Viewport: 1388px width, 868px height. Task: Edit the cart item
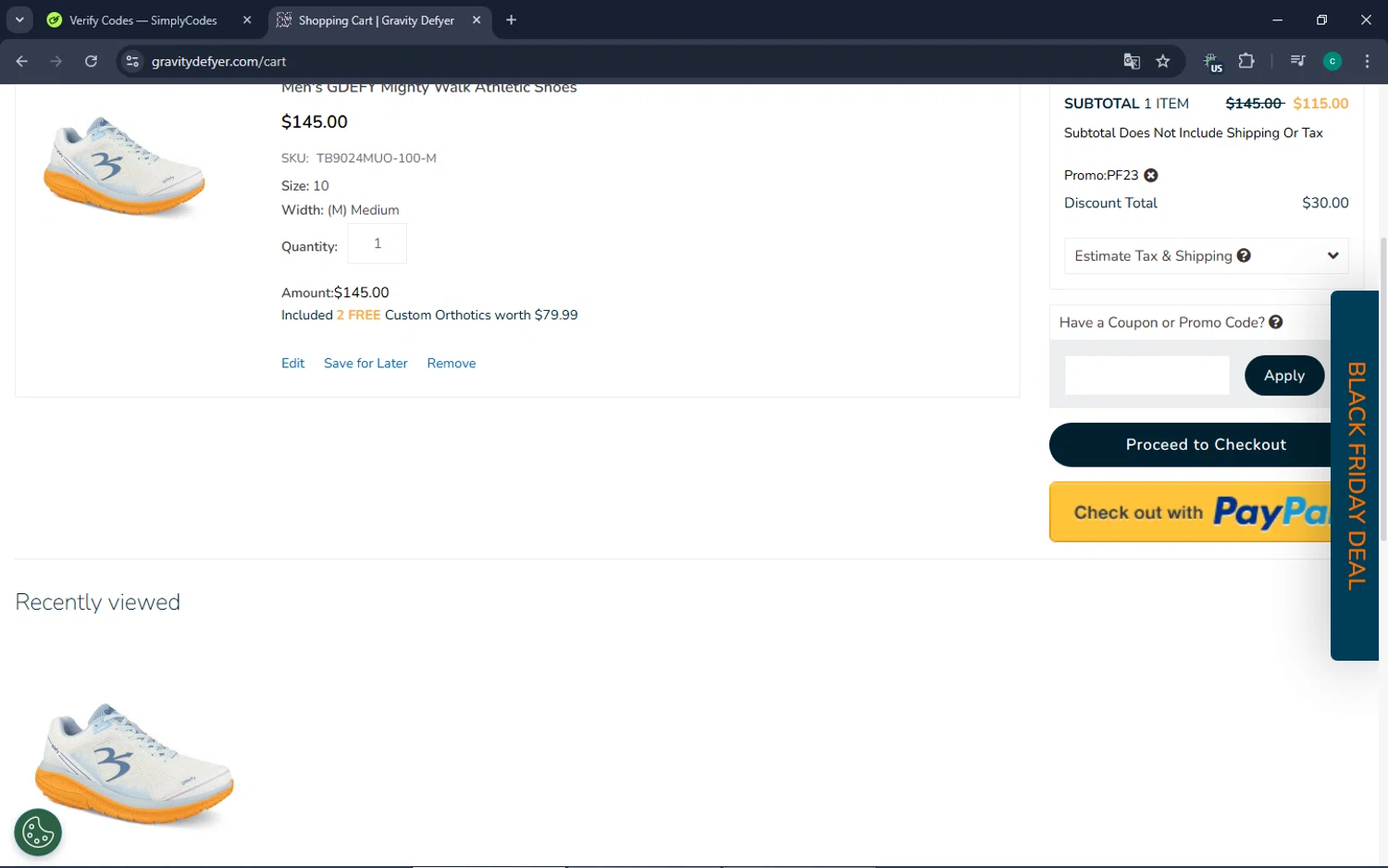point(292,363)
